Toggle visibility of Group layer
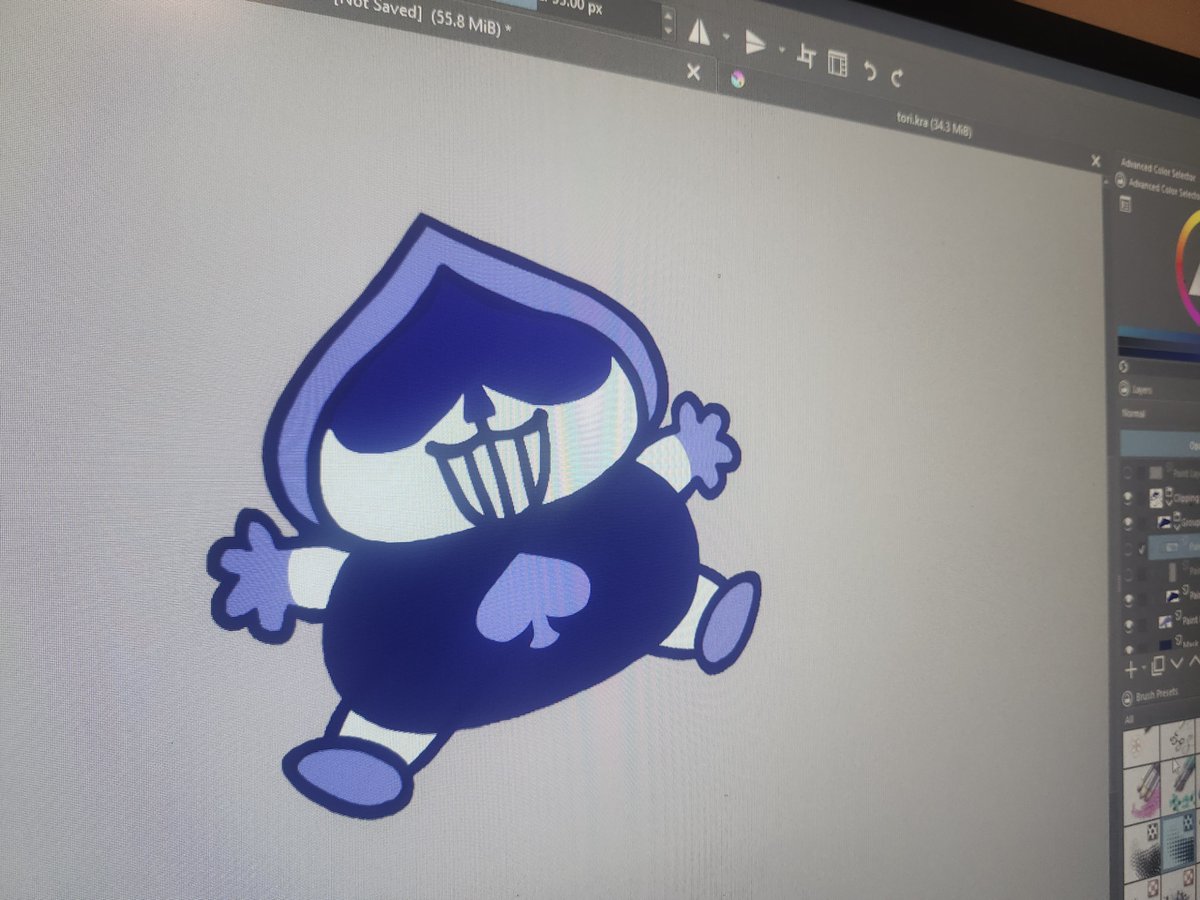The height and width of the screenshot is (900, 1200). pyautogui.click(x=1127, y=522)
